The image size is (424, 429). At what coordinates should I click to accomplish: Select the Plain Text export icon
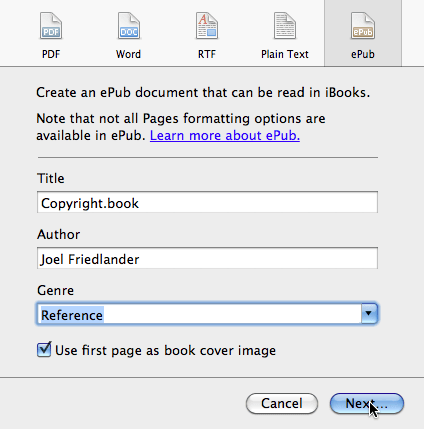(x=285, y=26)
